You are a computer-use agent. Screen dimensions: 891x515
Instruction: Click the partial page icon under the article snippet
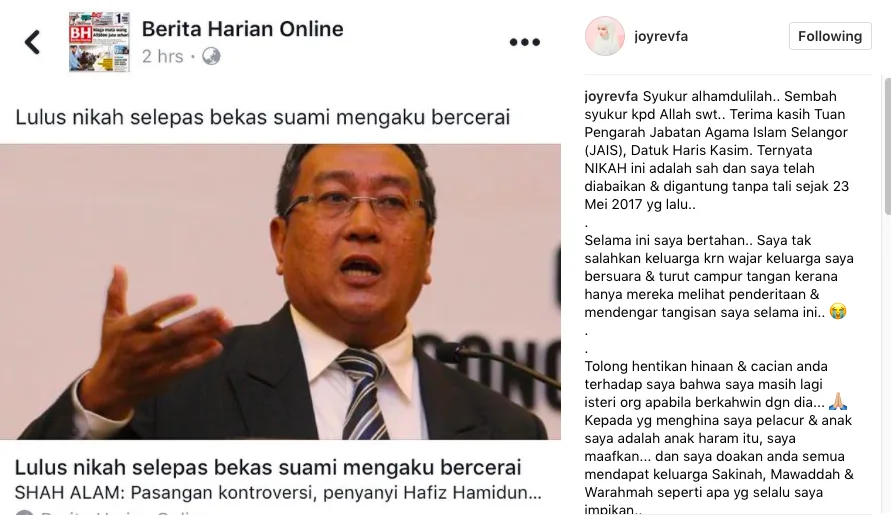(x=24, y=513)
